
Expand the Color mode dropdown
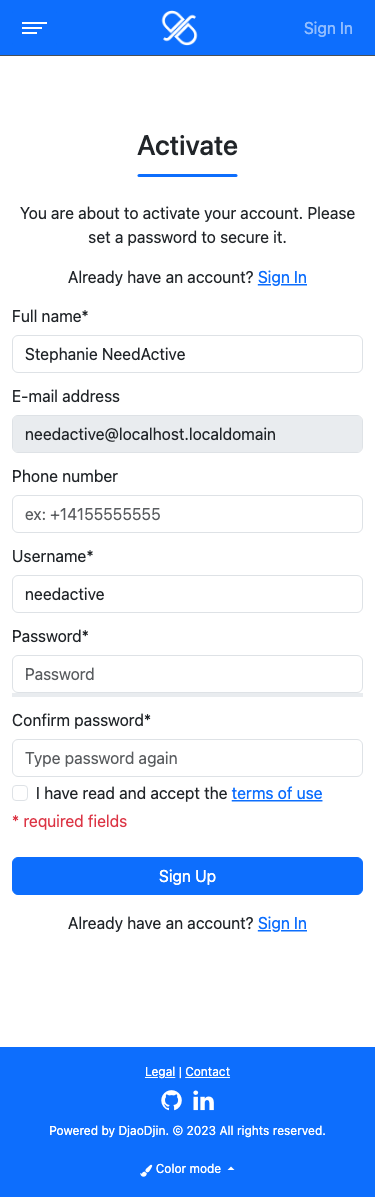coord(187,1169)
